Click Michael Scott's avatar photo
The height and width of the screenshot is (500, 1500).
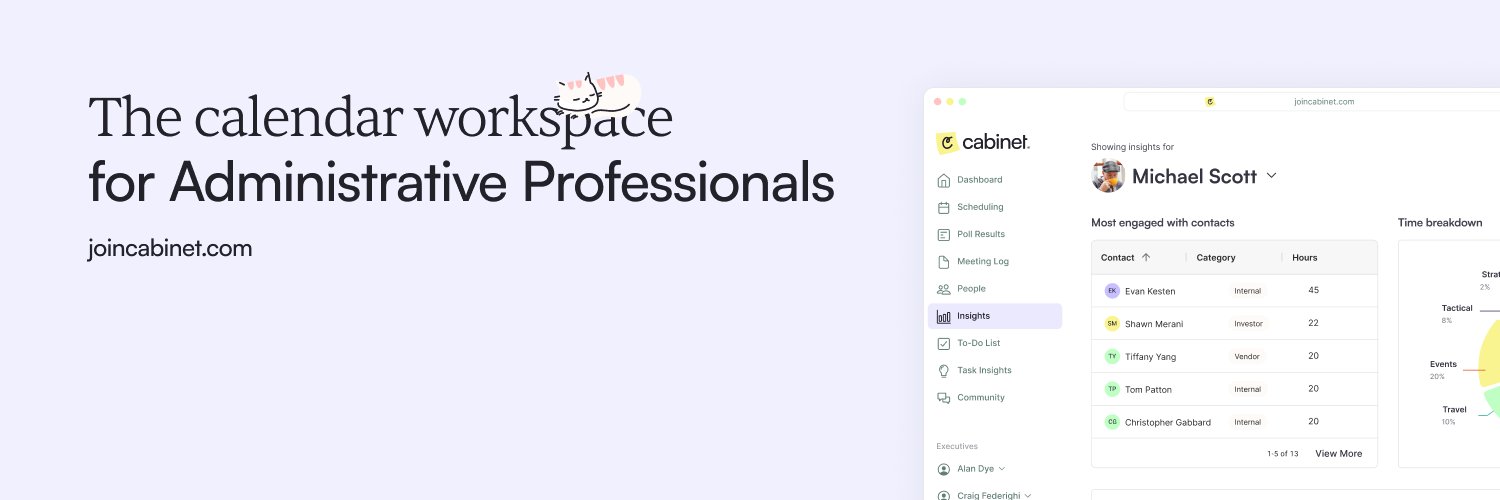(x=1108, y=176)
